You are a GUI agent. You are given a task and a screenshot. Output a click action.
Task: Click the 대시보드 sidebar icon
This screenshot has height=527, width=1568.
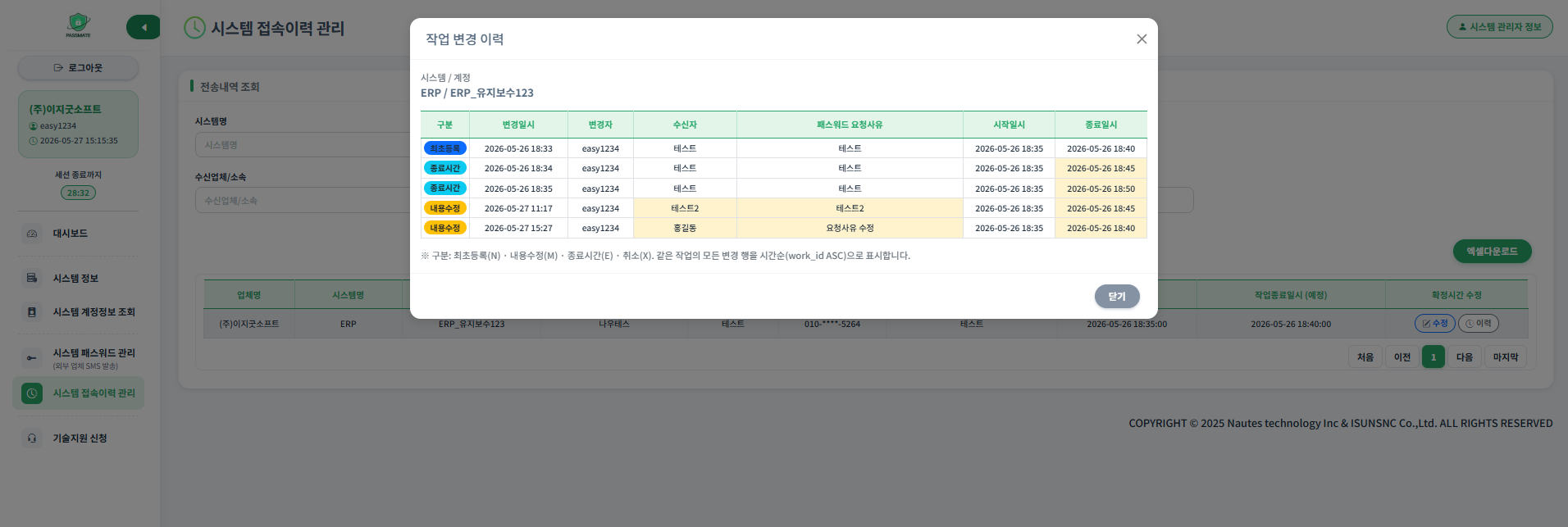pyautogui.click(x=32, y=234)
